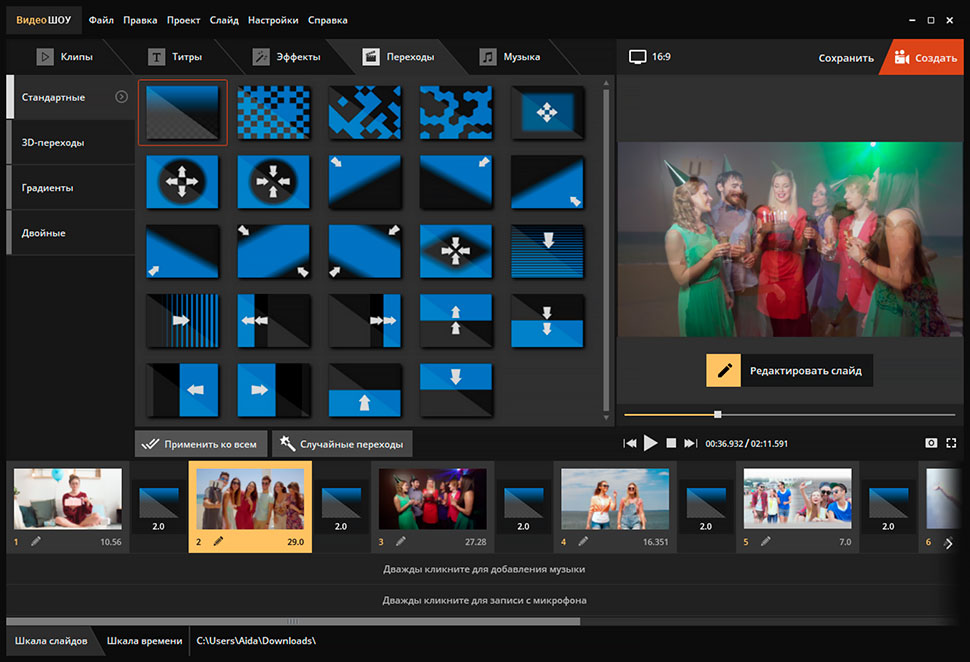Image resolution: width=970 pixels, height=662 pixels.
Task: Select the 3D-переходы category
Action: click(x=53, y=143)
